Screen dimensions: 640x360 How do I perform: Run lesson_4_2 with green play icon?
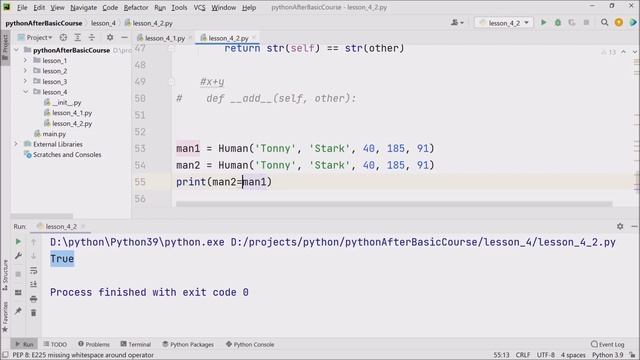pyautogui.click(x=543, y=23)
